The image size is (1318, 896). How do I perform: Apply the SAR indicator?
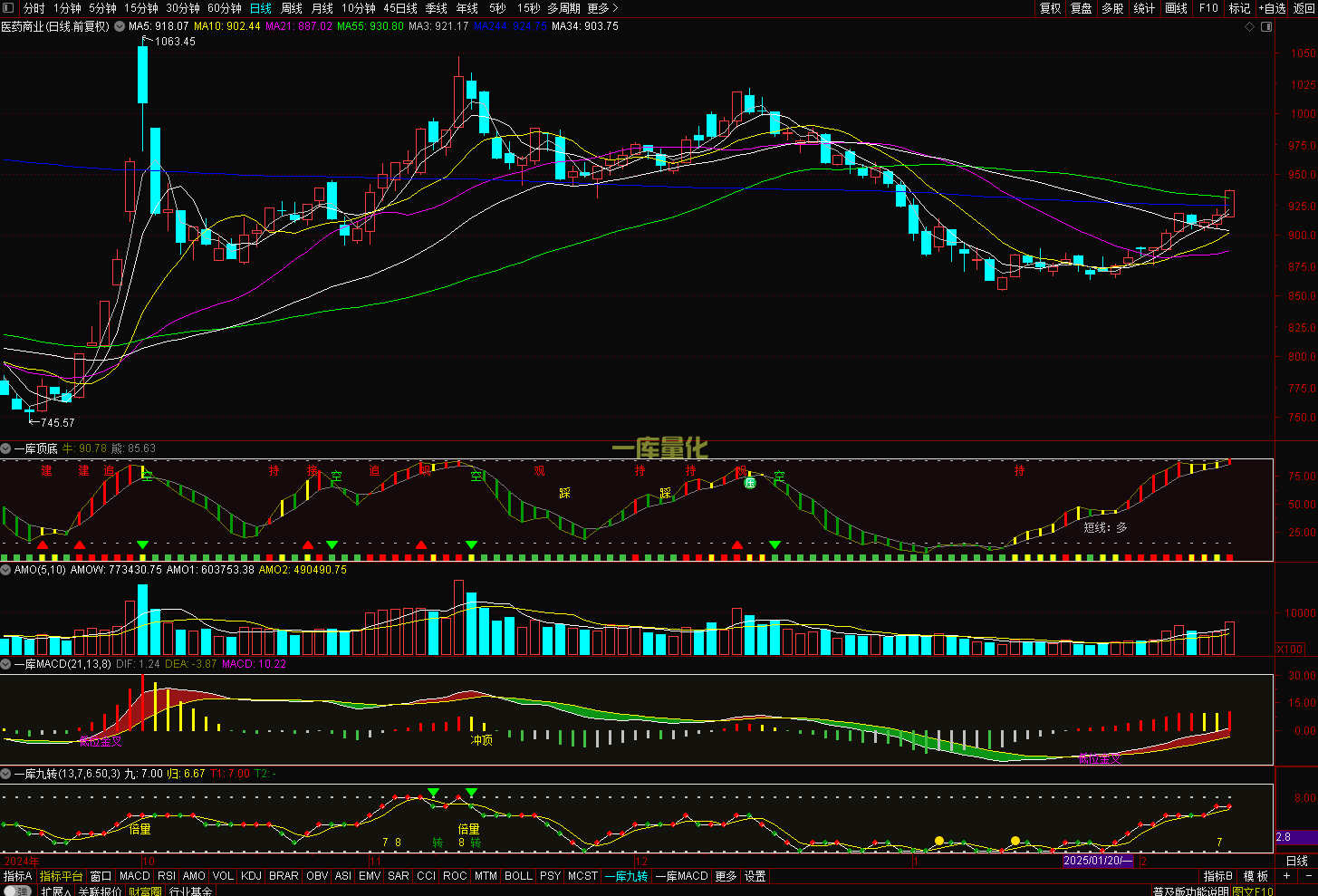399,876
